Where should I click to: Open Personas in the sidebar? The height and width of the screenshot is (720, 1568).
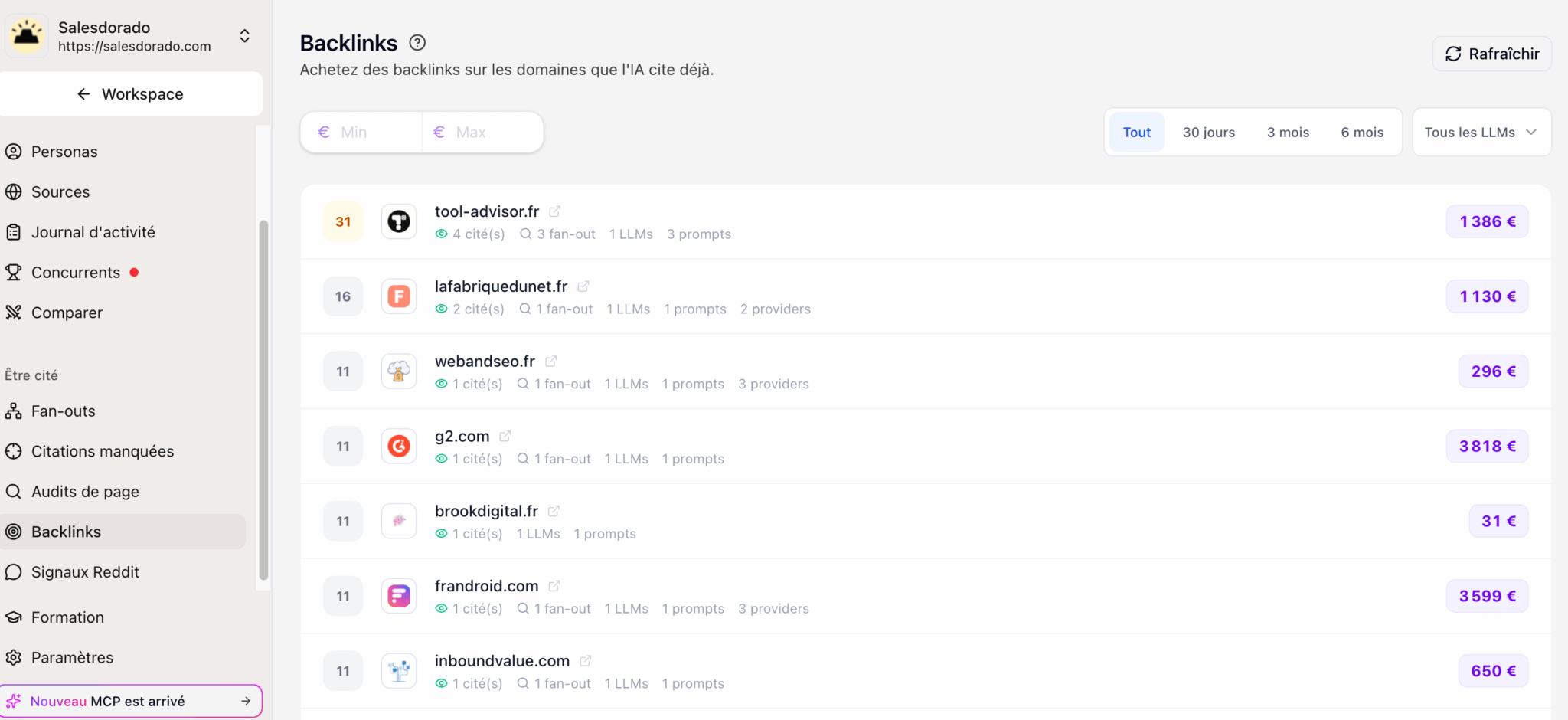122,152
